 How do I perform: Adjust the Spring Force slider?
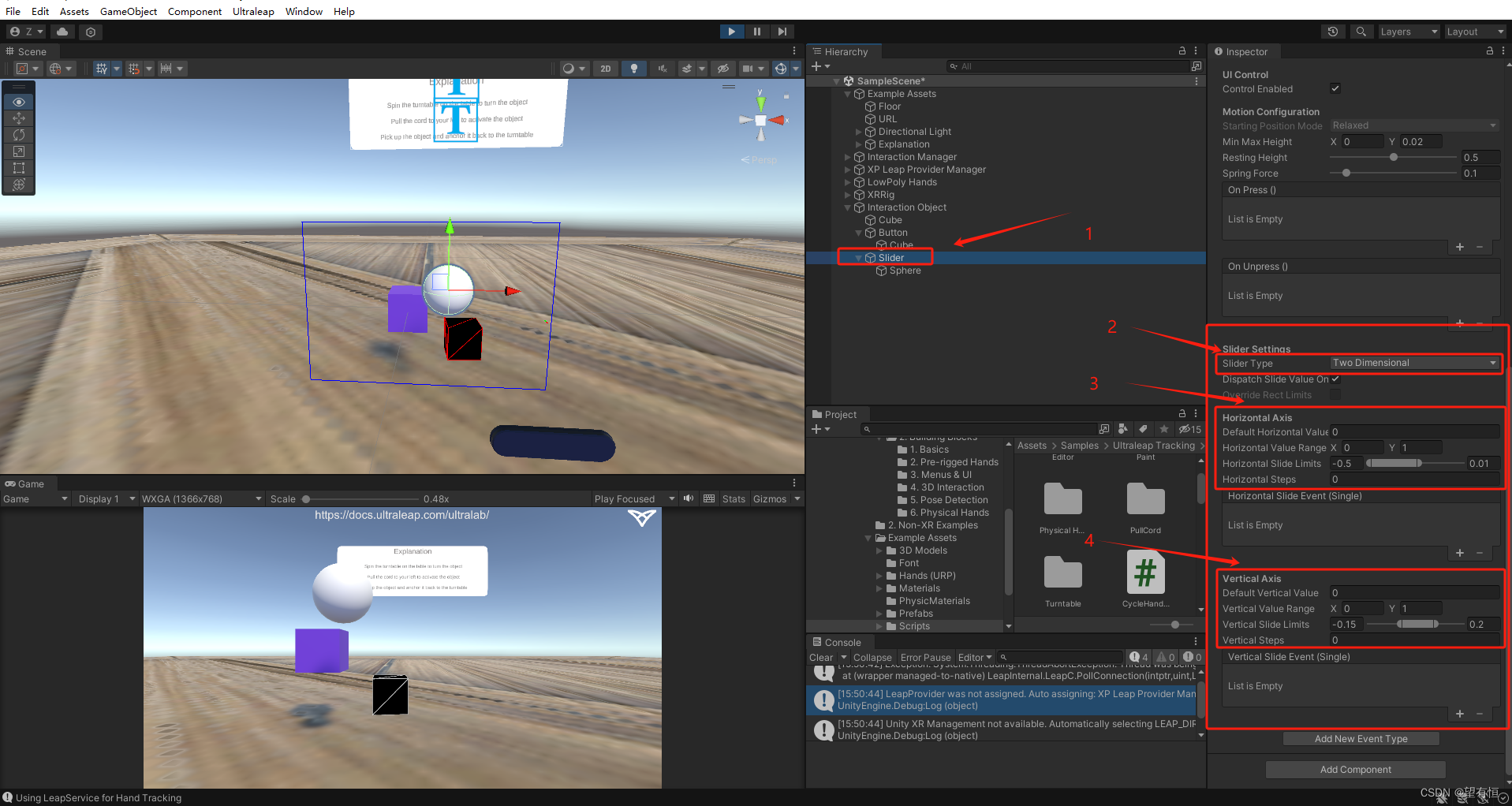point(1394,173)
